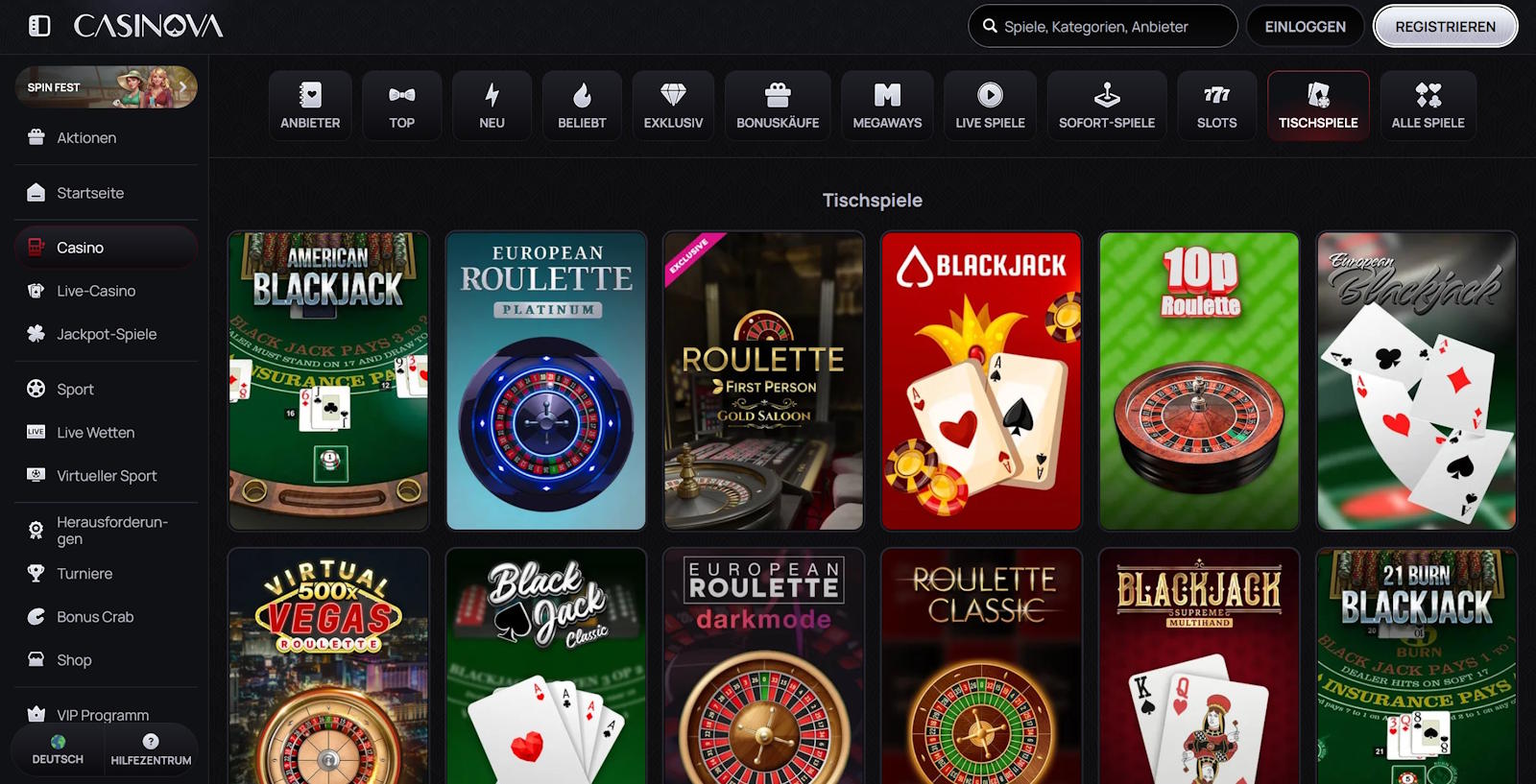Navigate to Startseite
The height and width of the screenshot is (784, 1536).
click(x=106, y=192)
